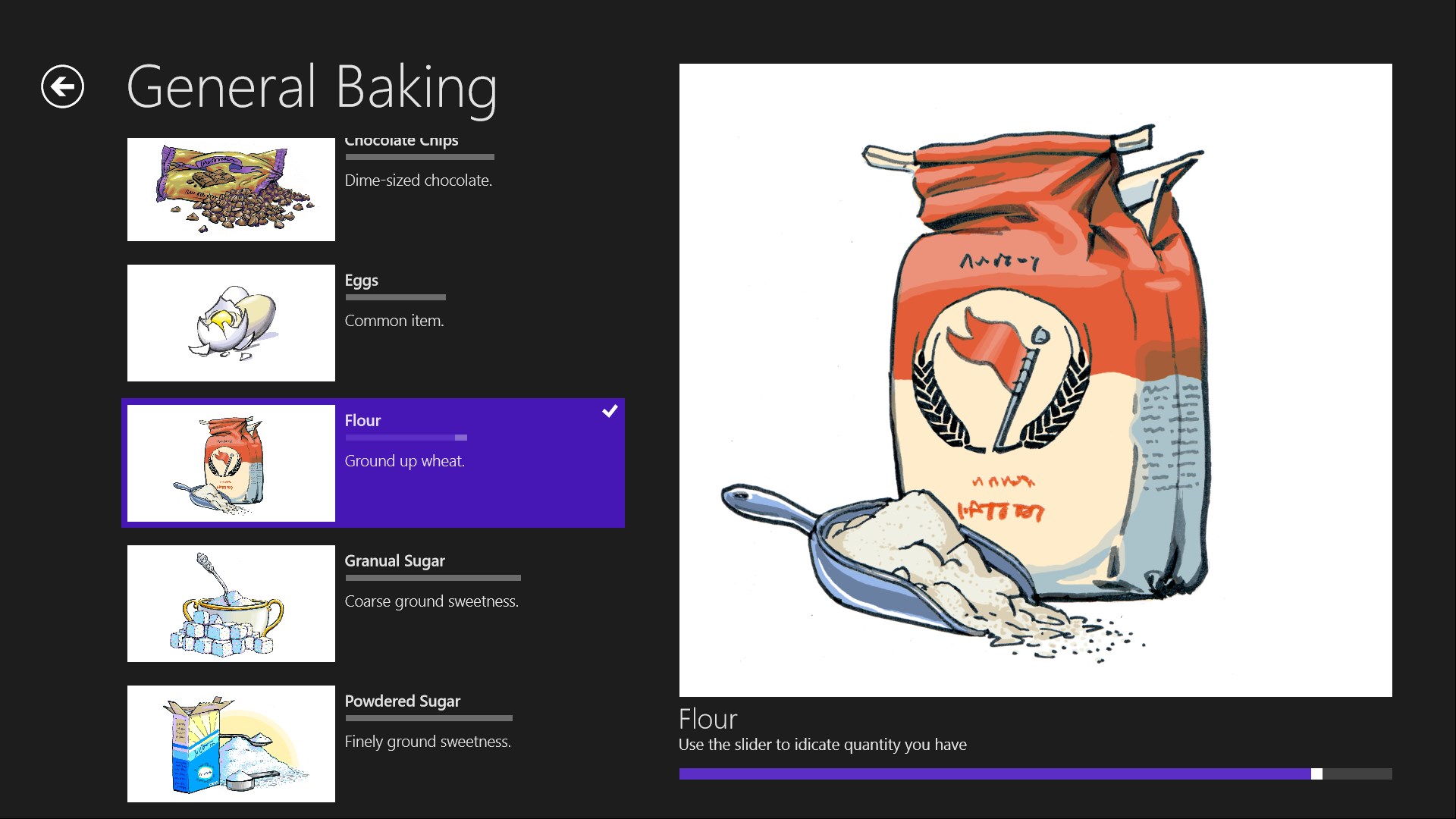Select the Flour bag thumbnail
Image resolution: width=1456 pixels, height=819 pixels.
(231, 463)
